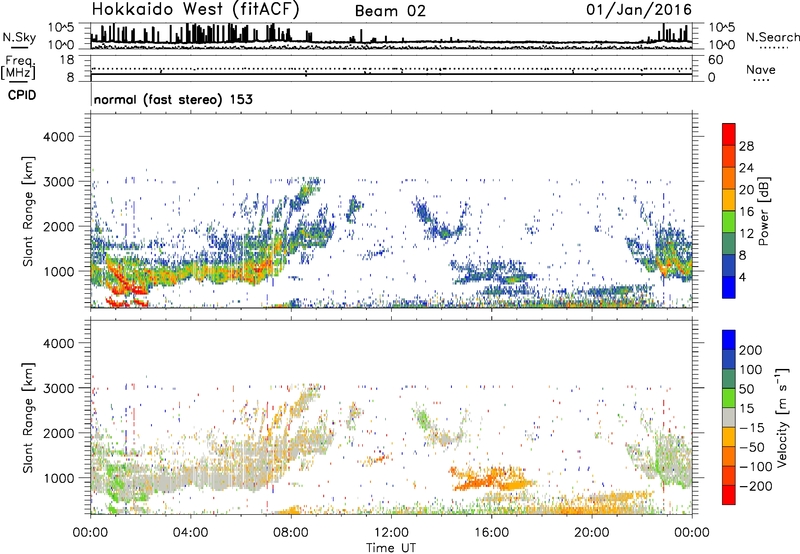The width and height of the screenshot is (800, 554).
Task: Pick the bright blue bottom segment of power colorbar
Action: coord(729,287)
